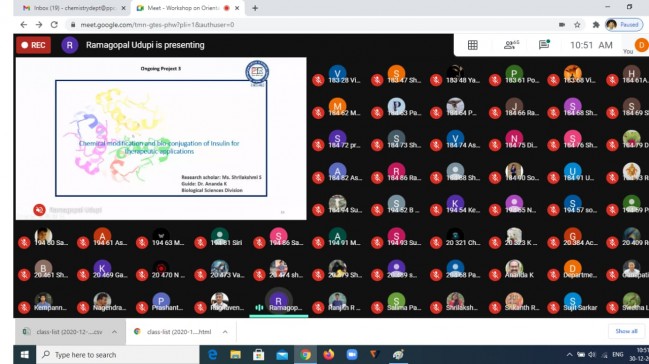Click the muted mic icon for 20 321 Ch...
Screen dimensions: 649x364
(x=436, y=242)
